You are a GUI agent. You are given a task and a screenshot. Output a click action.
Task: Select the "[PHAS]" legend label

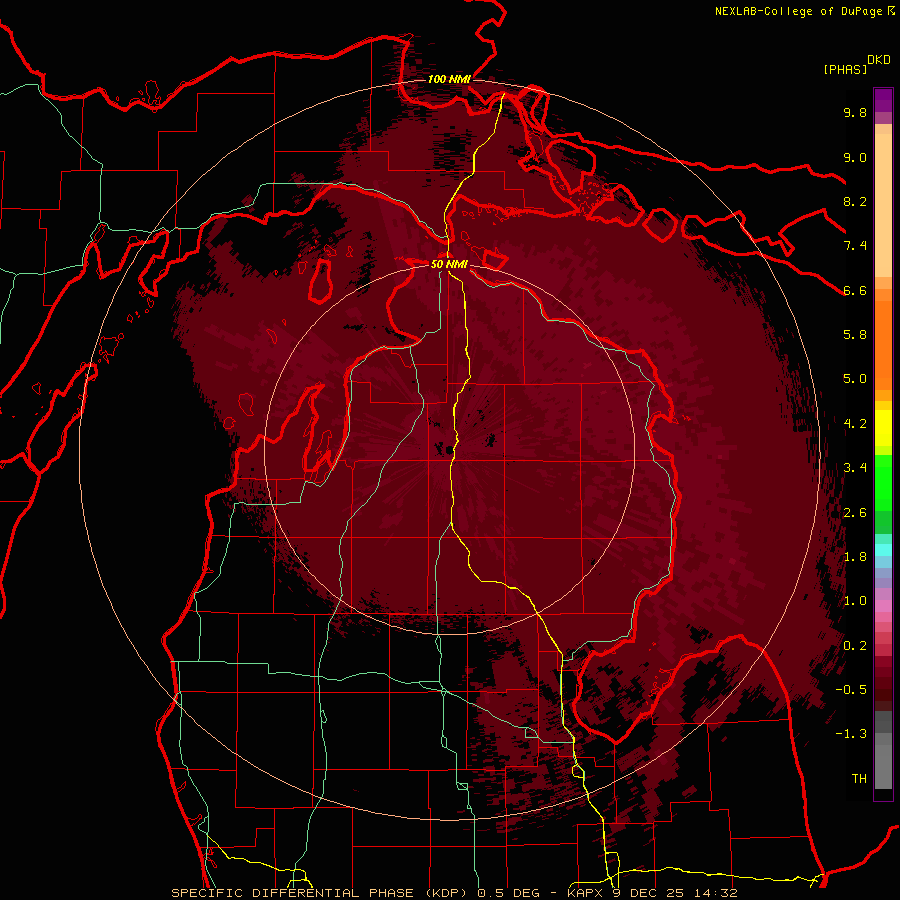click(x=845, y=69)
